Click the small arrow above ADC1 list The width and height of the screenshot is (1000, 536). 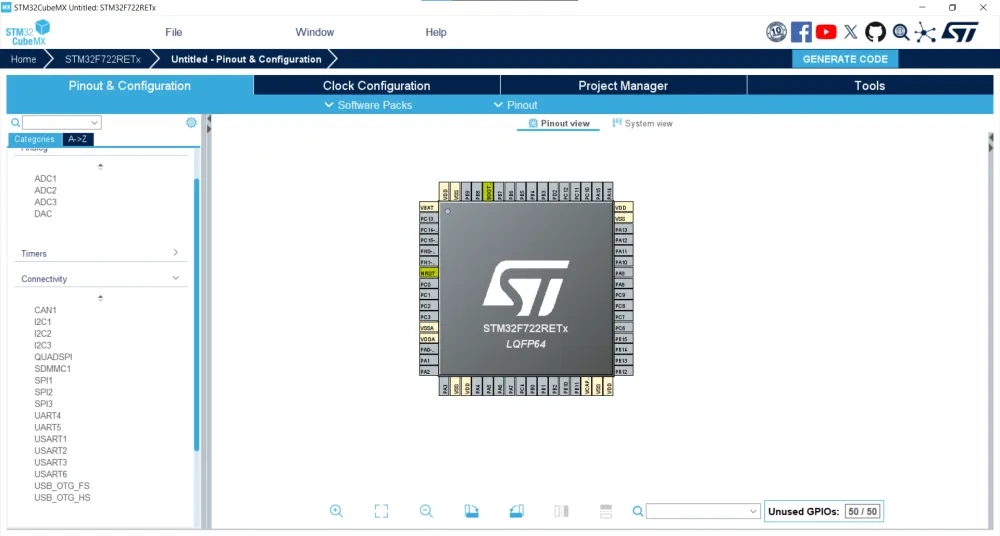pos(100,167)
